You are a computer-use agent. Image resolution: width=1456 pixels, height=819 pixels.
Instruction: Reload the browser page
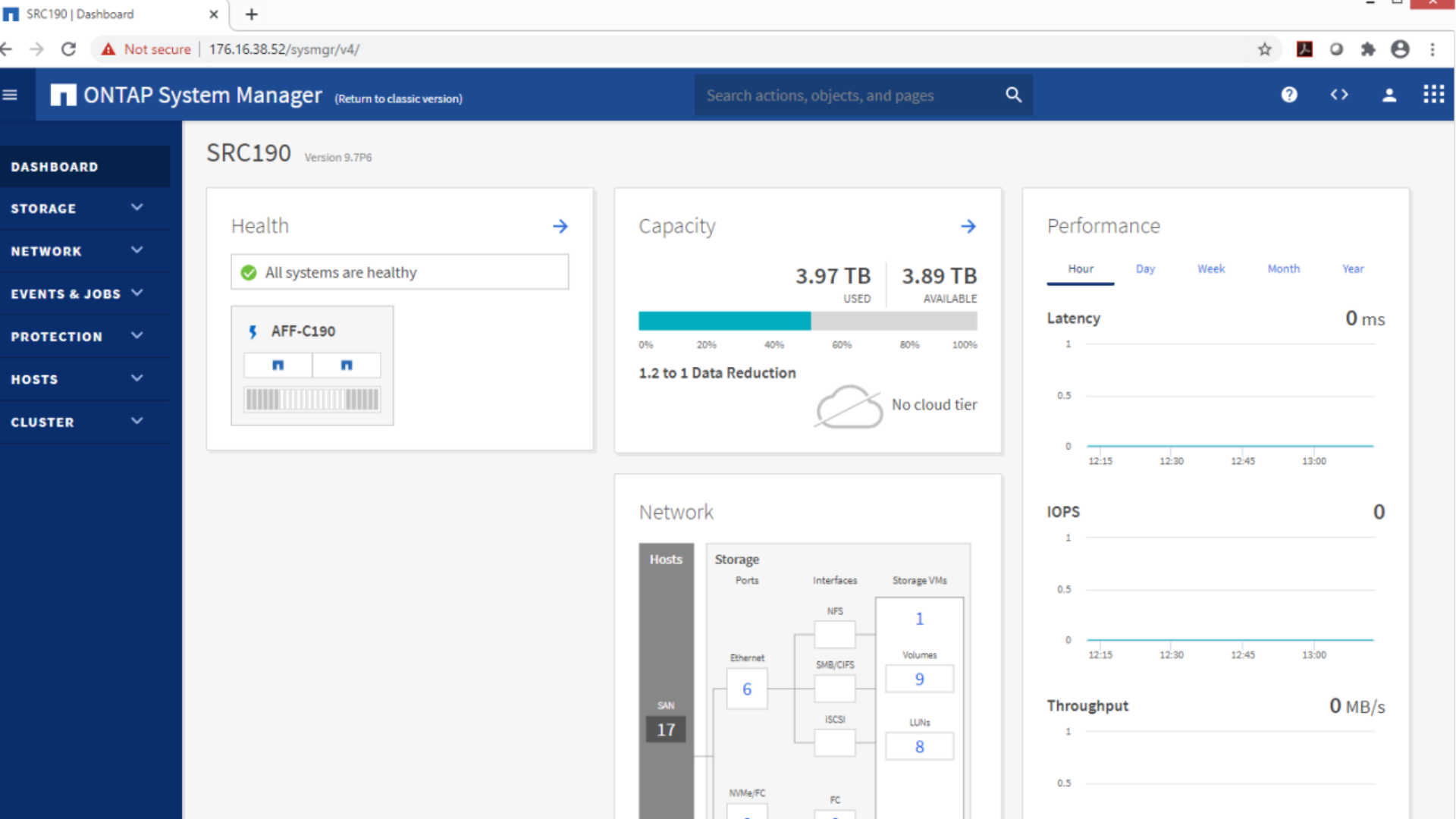pyautogui.click(x=68, y=49)
